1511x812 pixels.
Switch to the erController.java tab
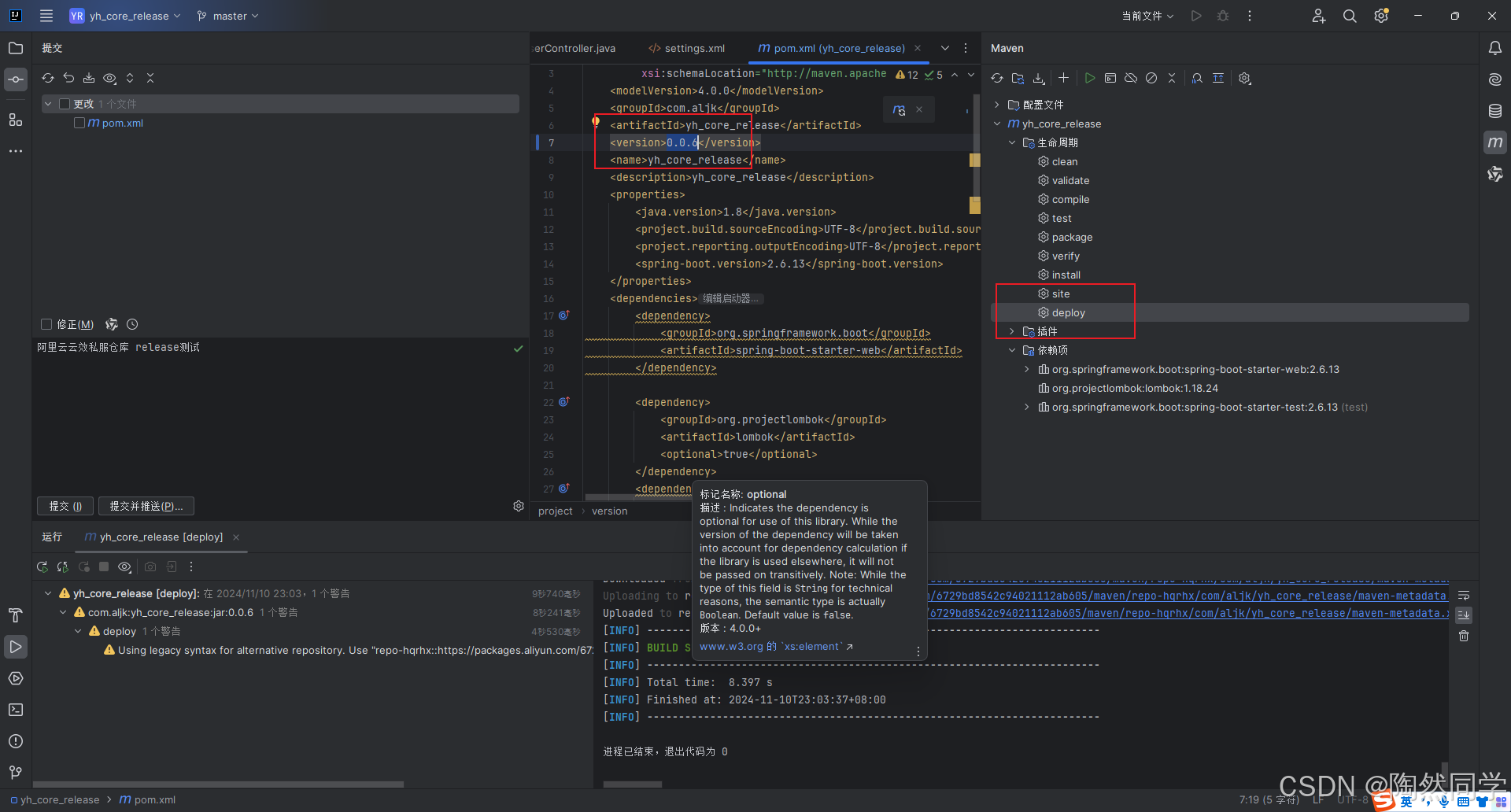[574, 48]
